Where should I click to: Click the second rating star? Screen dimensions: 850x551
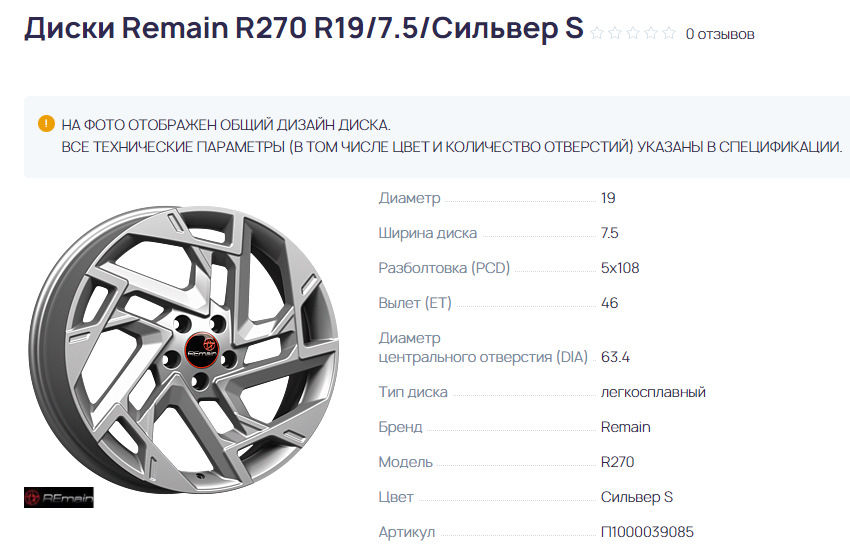pos(616,34)
